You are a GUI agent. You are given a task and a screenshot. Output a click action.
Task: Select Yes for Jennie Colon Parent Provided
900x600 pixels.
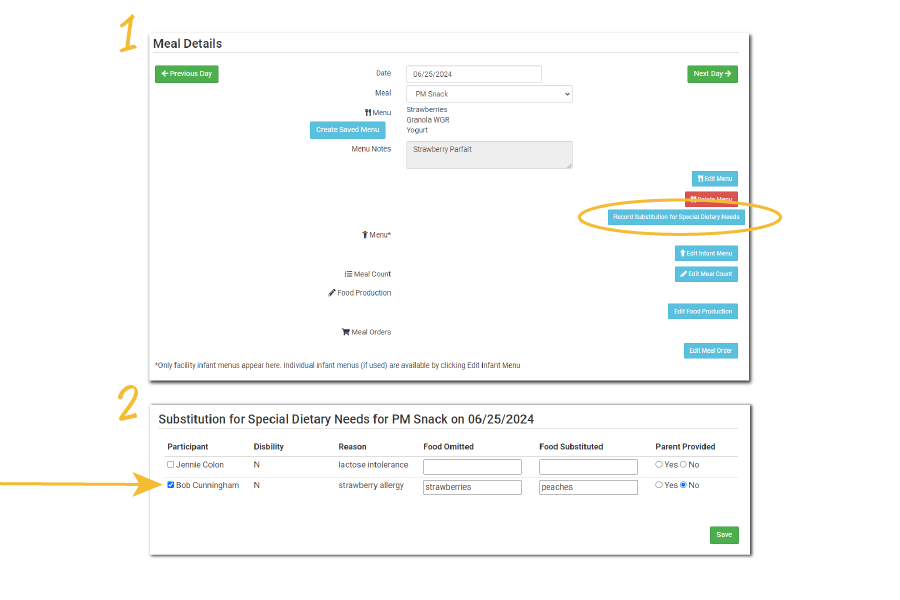(659, 465)
